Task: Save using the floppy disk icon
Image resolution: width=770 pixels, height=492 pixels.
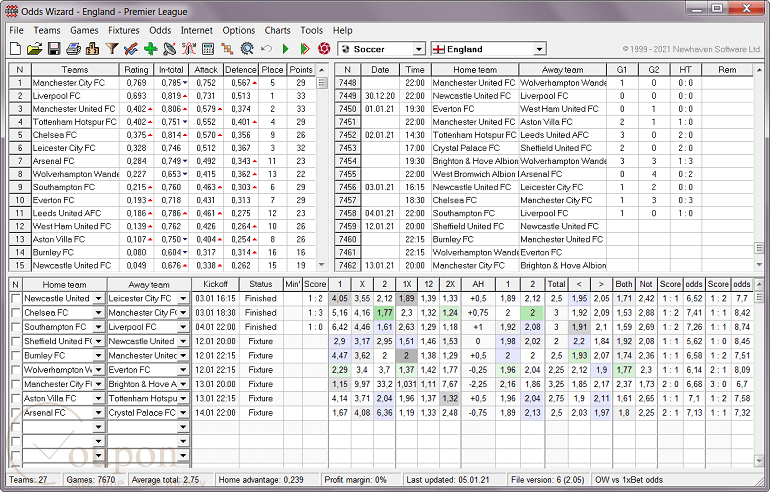Action: [x=54, y=49]
